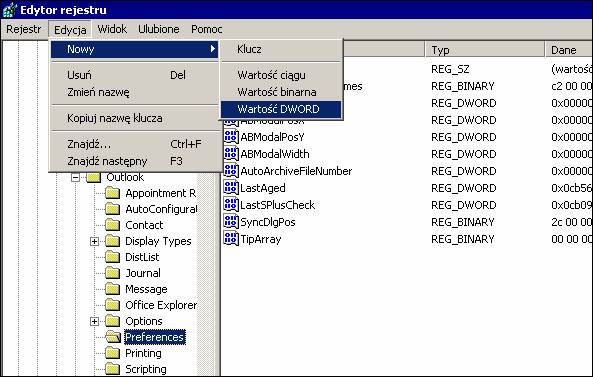Sort by the Typ column header
This screenshot has width=593, height=377.
[485, 50]
